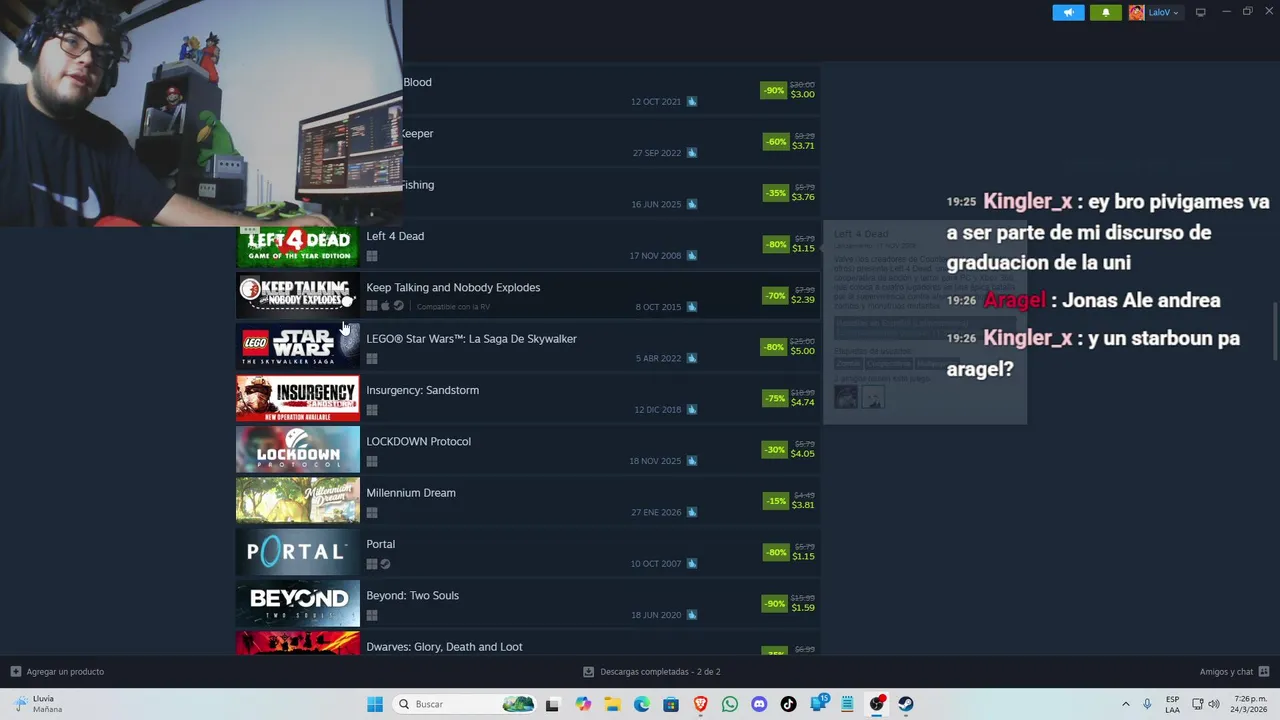Click the blue icon beside 5 ABR 2022
The width and height of the screenshot is (1280, 720).
(692, 358)
